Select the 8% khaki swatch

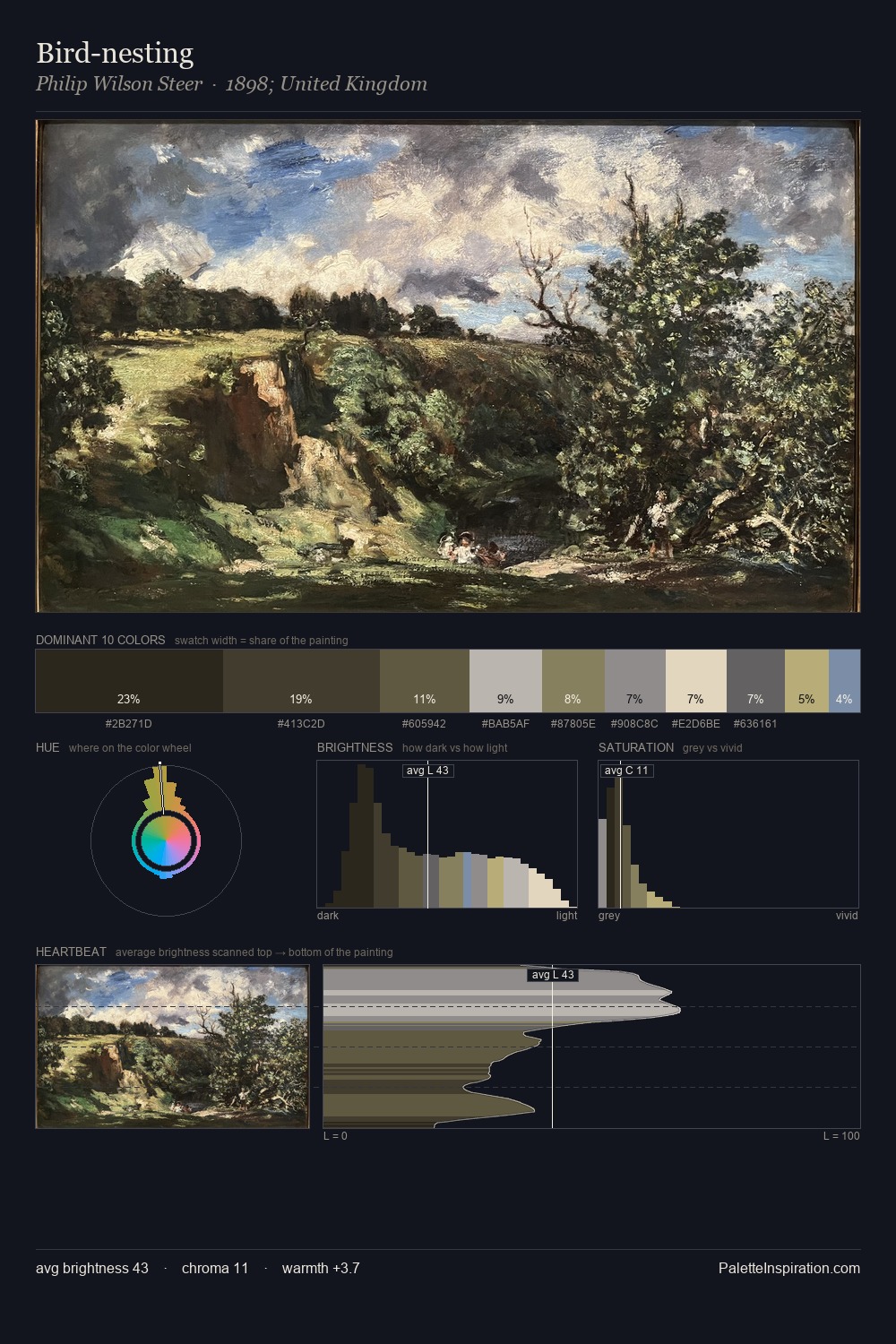[x=573, y=681]
